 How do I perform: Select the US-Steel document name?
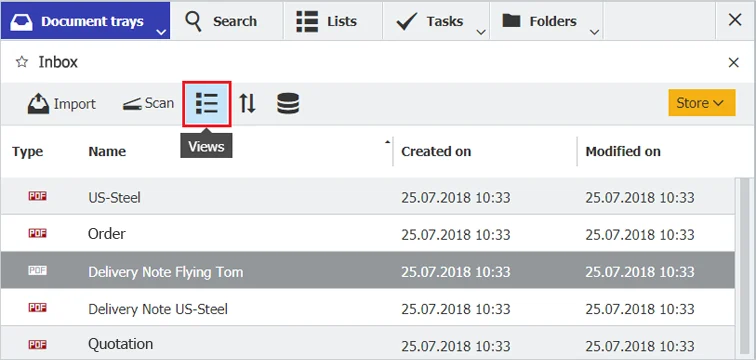click(114, 197)
